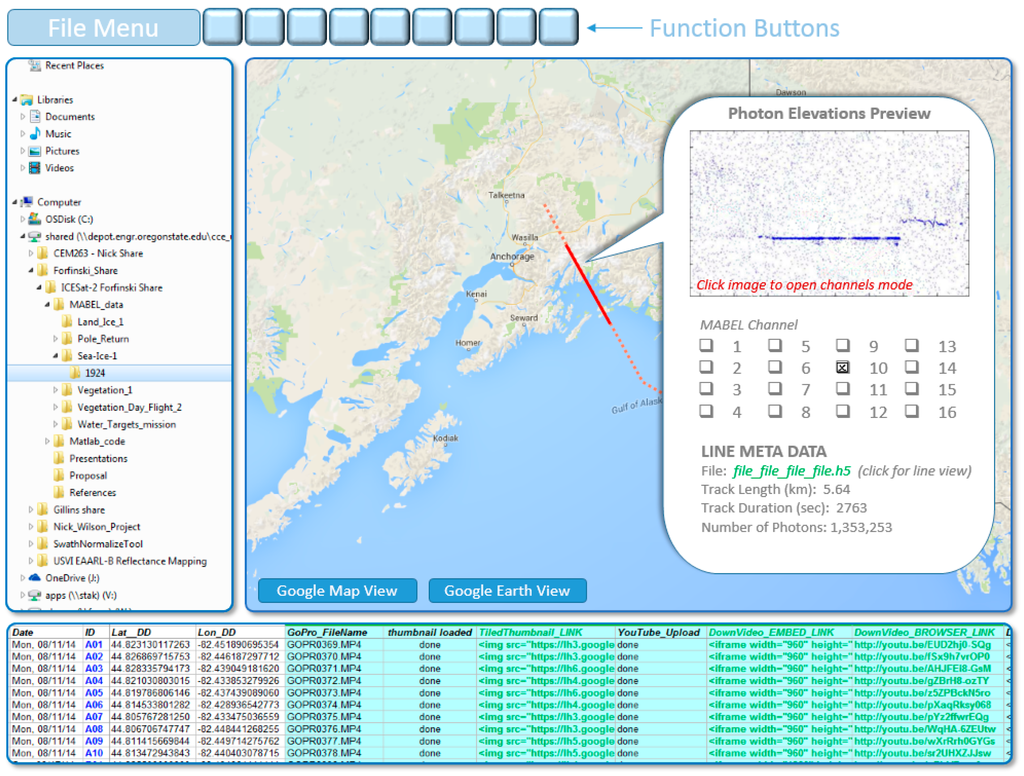Expand the Vegetation_1 folder

pos(55,390)
